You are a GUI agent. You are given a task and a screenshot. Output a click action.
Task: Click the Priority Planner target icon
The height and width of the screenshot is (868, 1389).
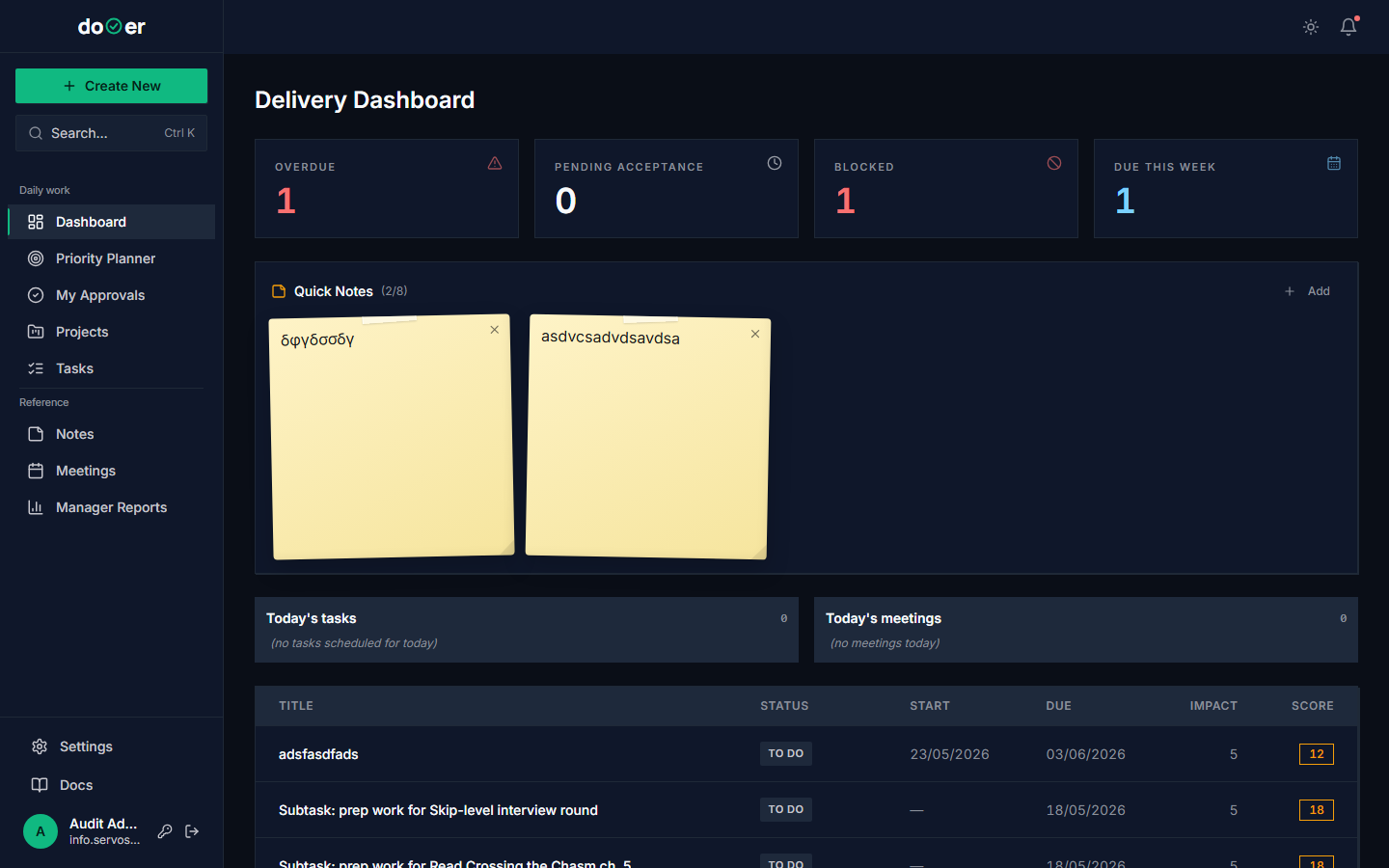pos(36,258)
